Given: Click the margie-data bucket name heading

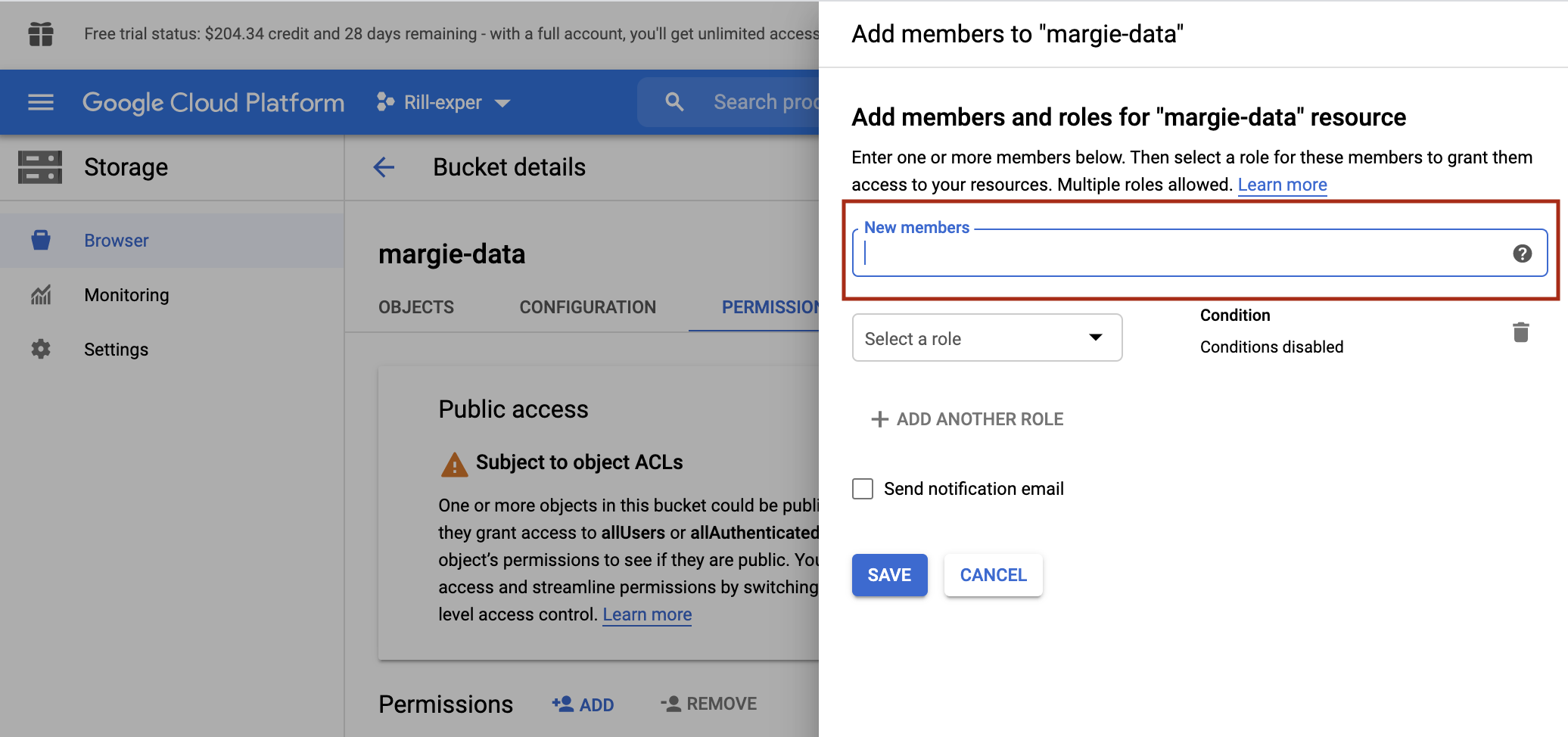Looking at the screenshot, I should (x=452, y=253).
